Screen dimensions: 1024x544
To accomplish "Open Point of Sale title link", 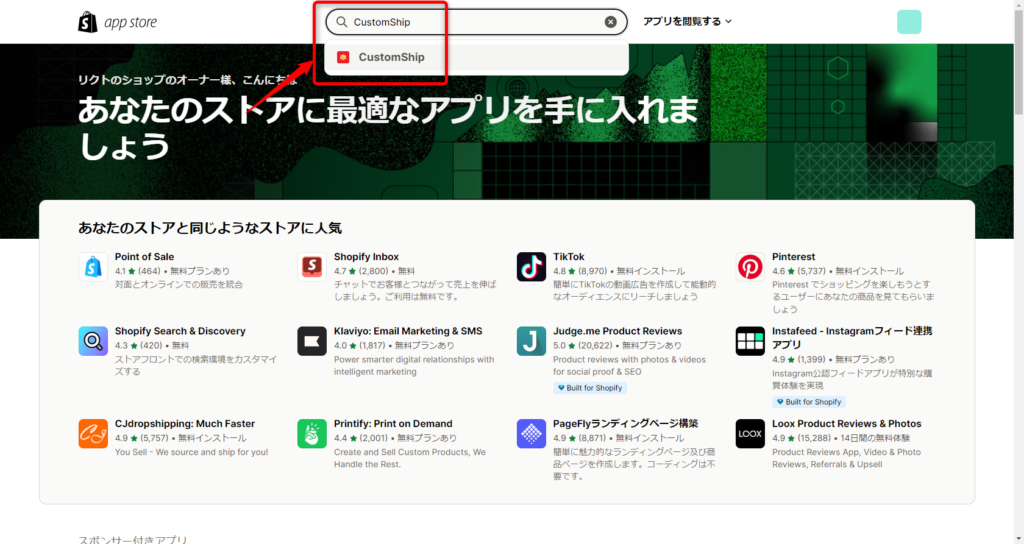I will [x=144, y=257].
